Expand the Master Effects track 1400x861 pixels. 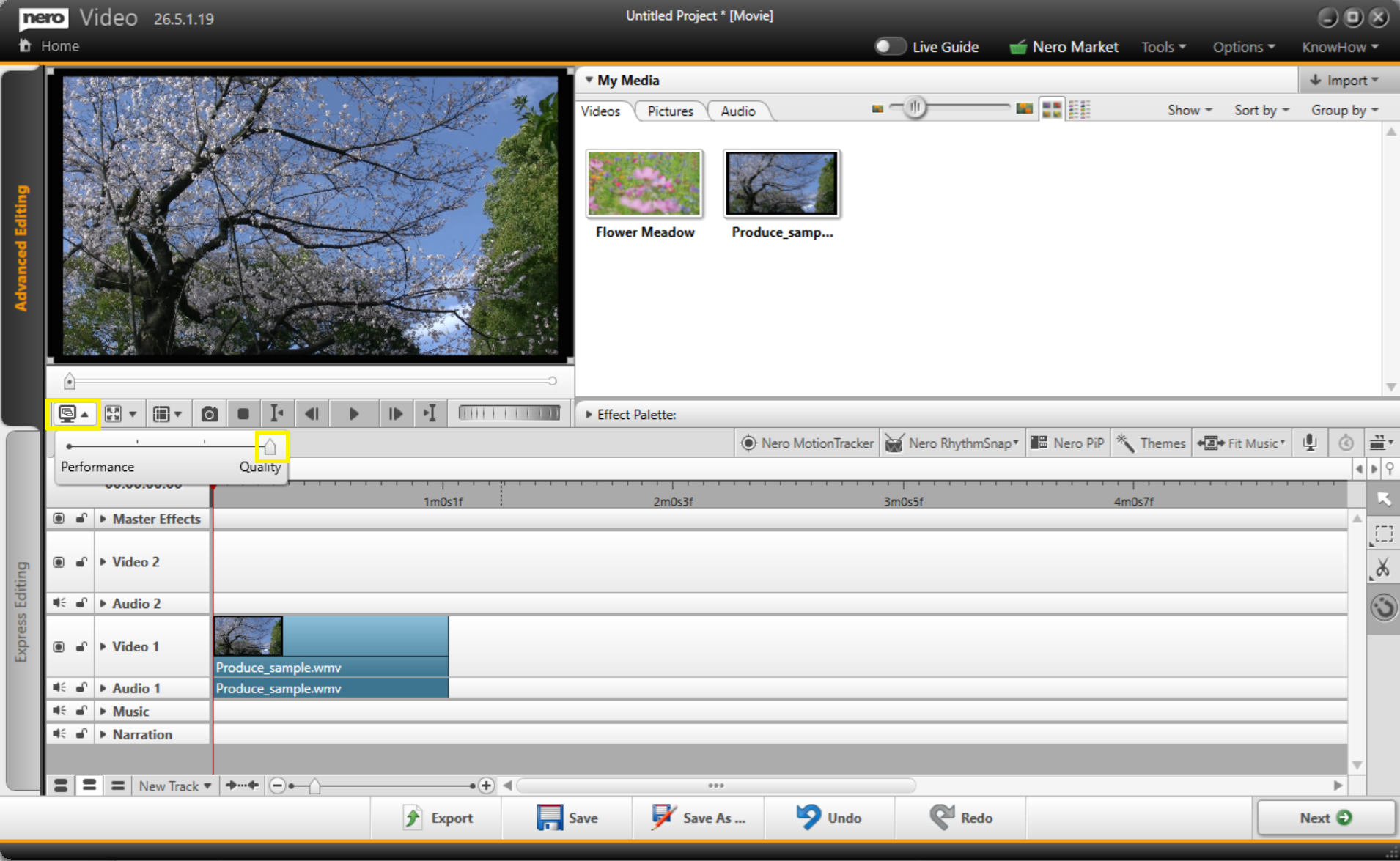click(x=103, y=519)
